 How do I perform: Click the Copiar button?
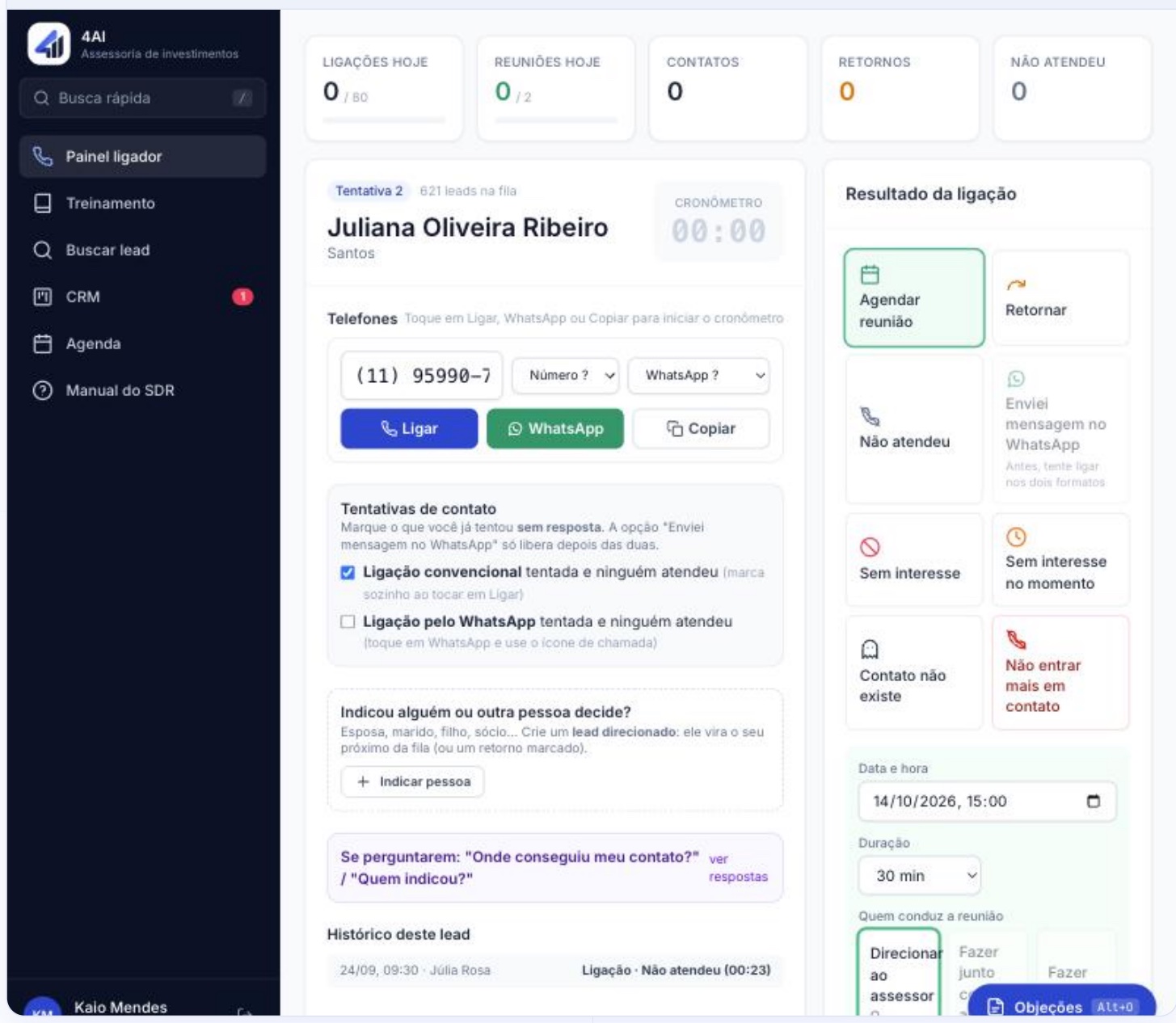pos(702,429)
